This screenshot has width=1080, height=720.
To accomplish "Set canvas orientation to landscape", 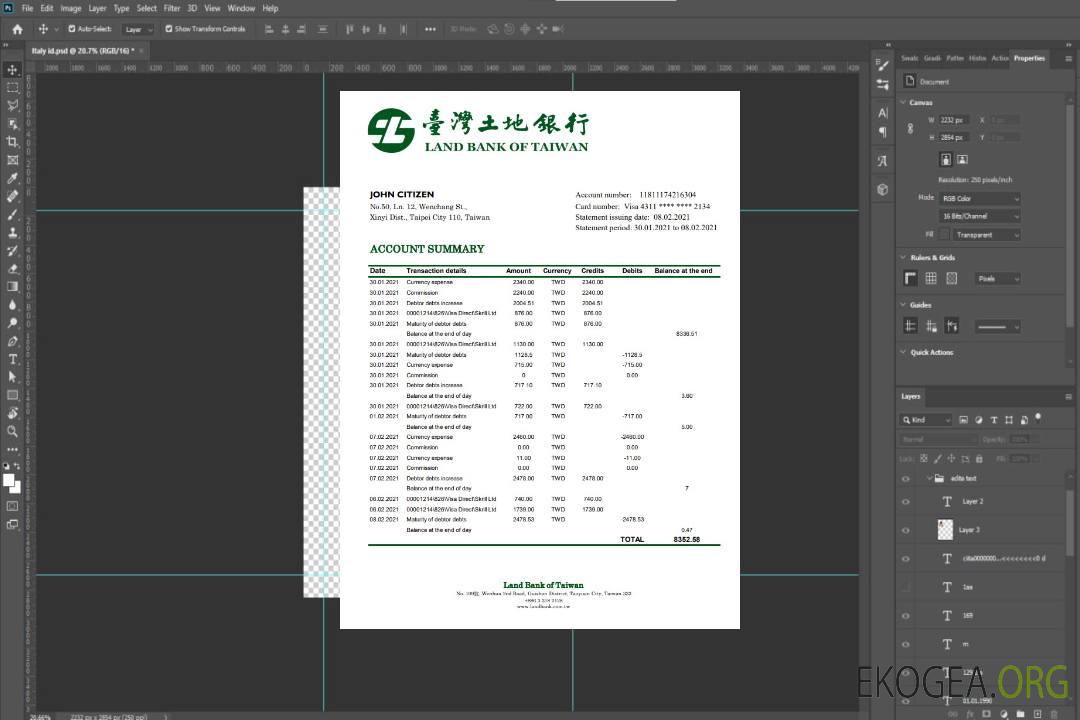I will pos(962,160).
